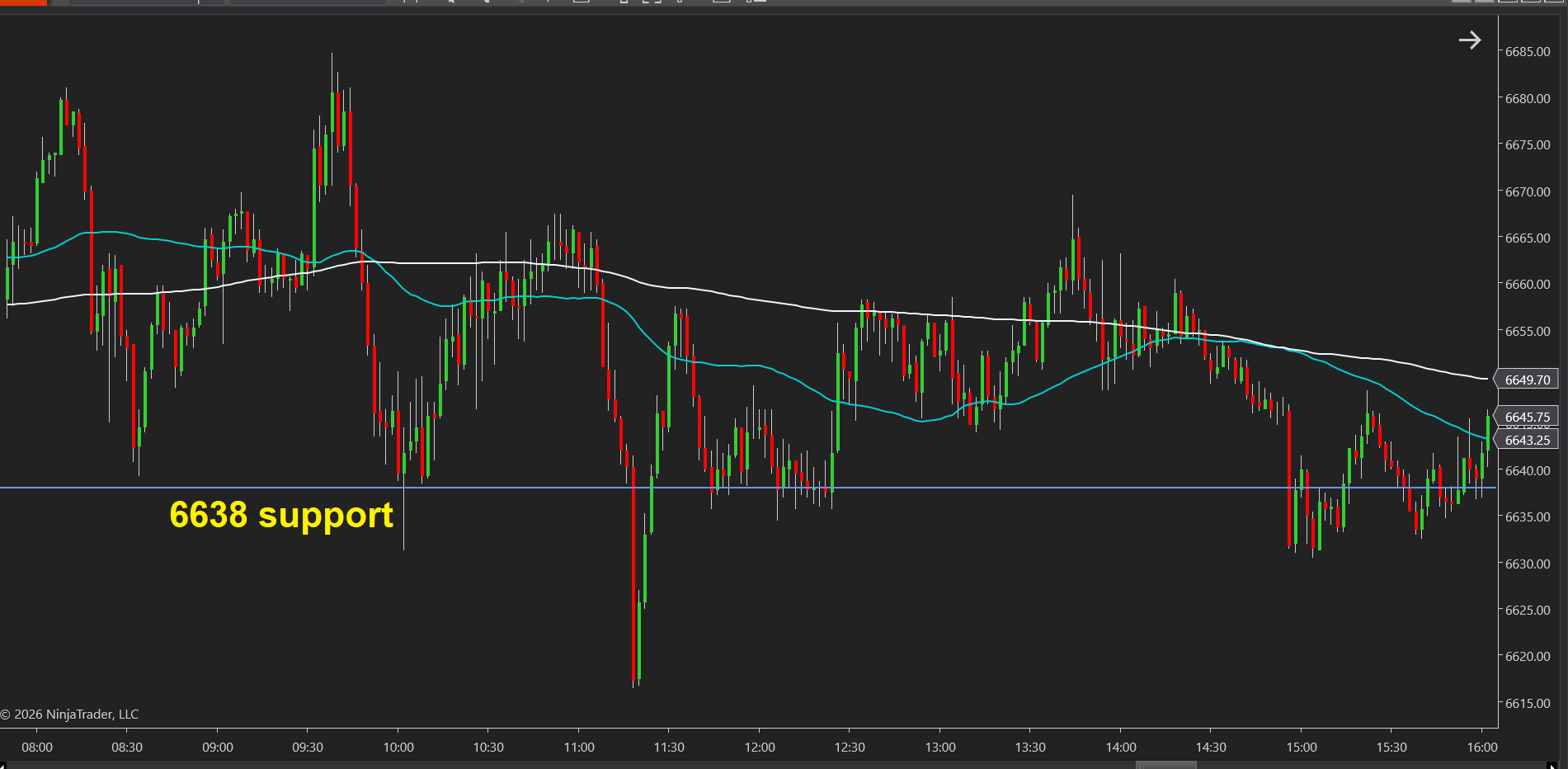Click the 12:00 time axis label
1568x769 pixels.
760,747
